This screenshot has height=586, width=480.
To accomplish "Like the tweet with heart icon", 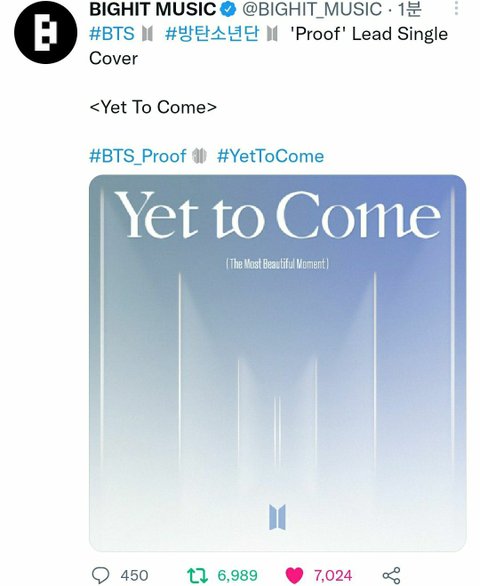I will tap(294, 575).
